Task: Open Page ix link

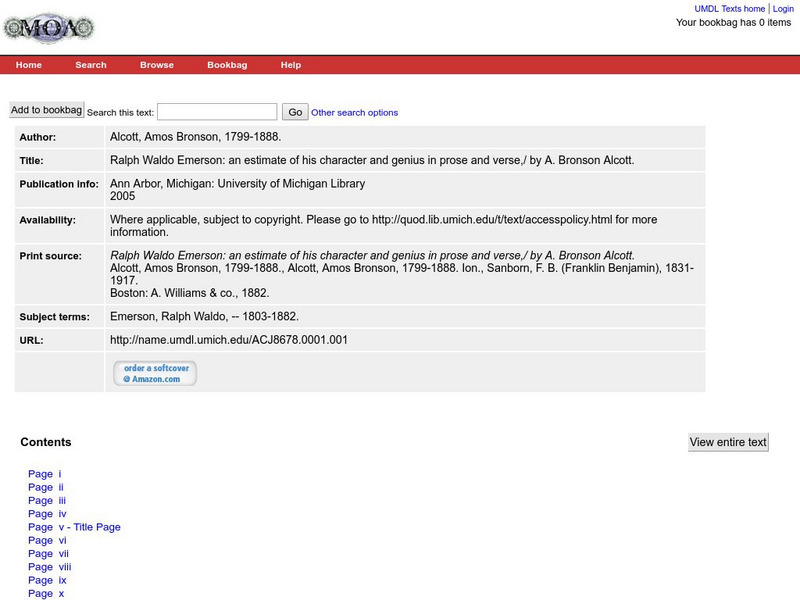Action: coord(47,580)
